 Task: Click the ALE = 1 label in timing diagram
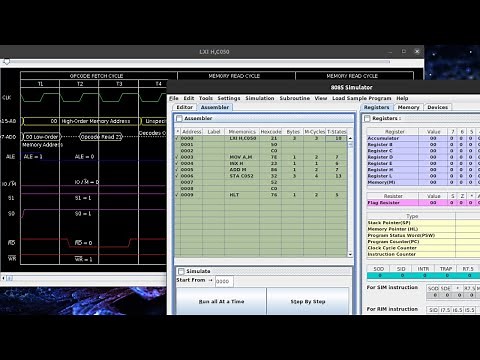(x=33, y=157)
